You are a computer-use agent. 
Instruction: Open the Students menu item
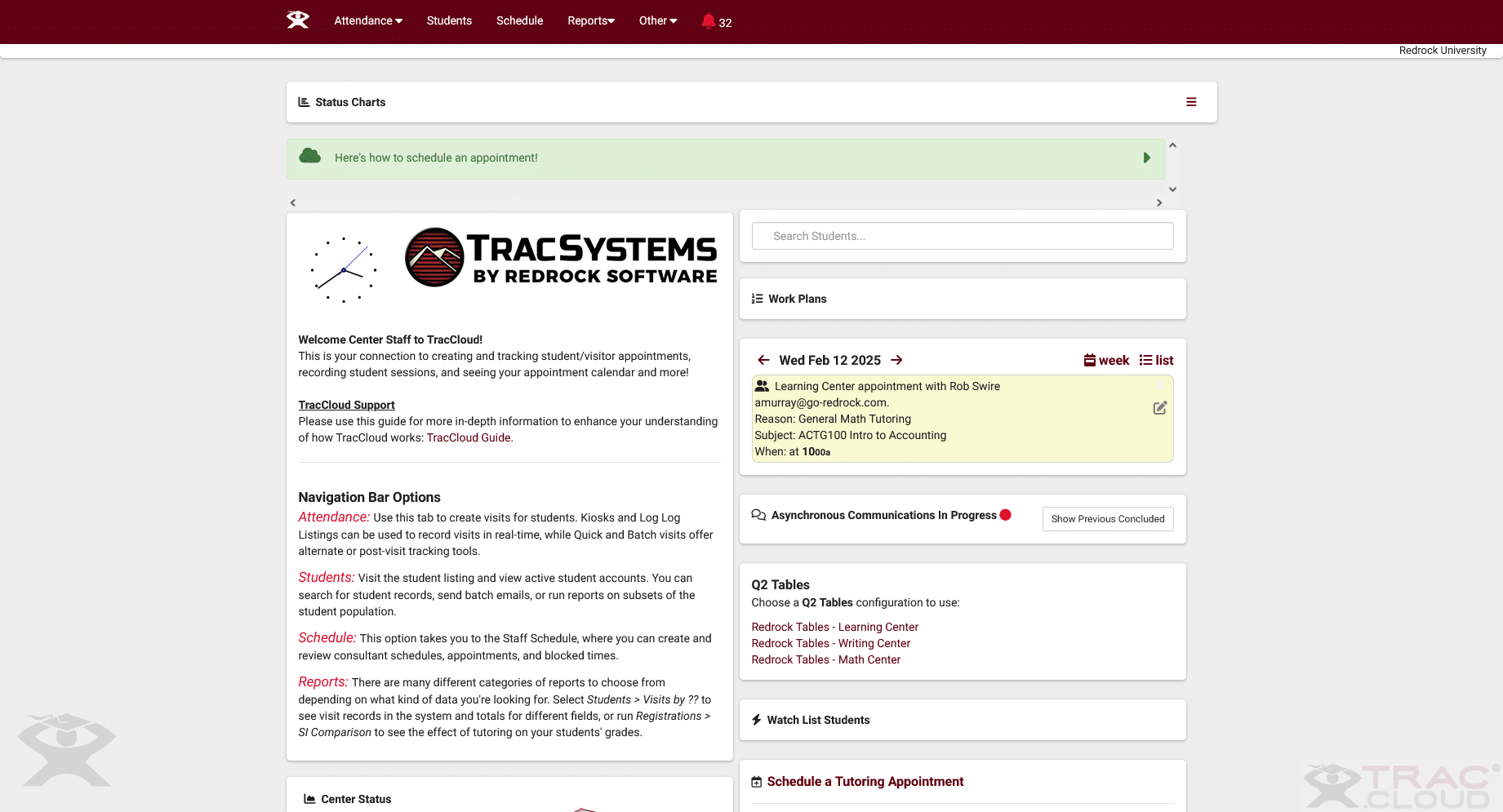(449, 21)
